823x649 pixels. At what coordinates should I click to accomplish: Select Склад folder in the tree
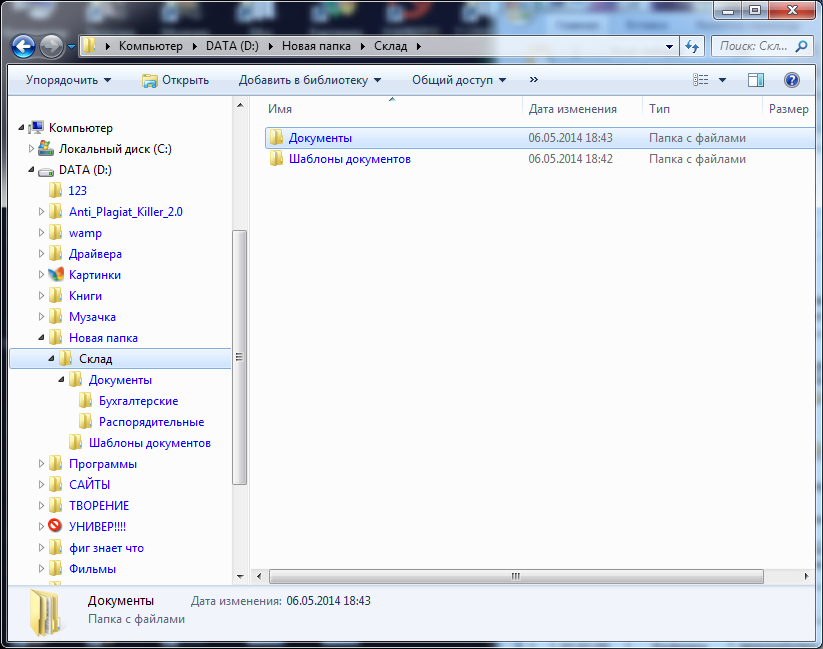[x=96, y=359]
